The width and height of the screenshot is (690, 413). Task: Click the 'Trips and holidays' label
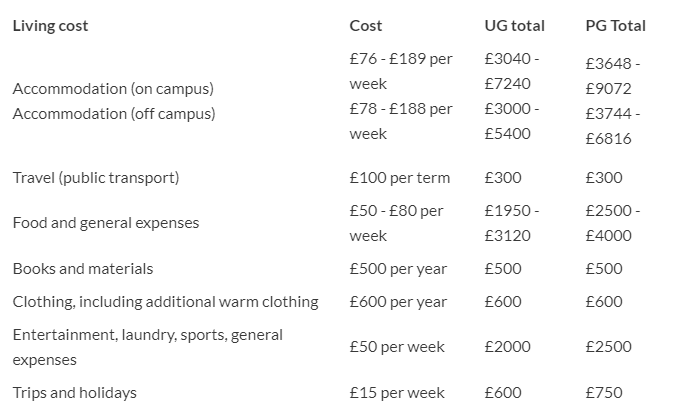tap(74, 393)
